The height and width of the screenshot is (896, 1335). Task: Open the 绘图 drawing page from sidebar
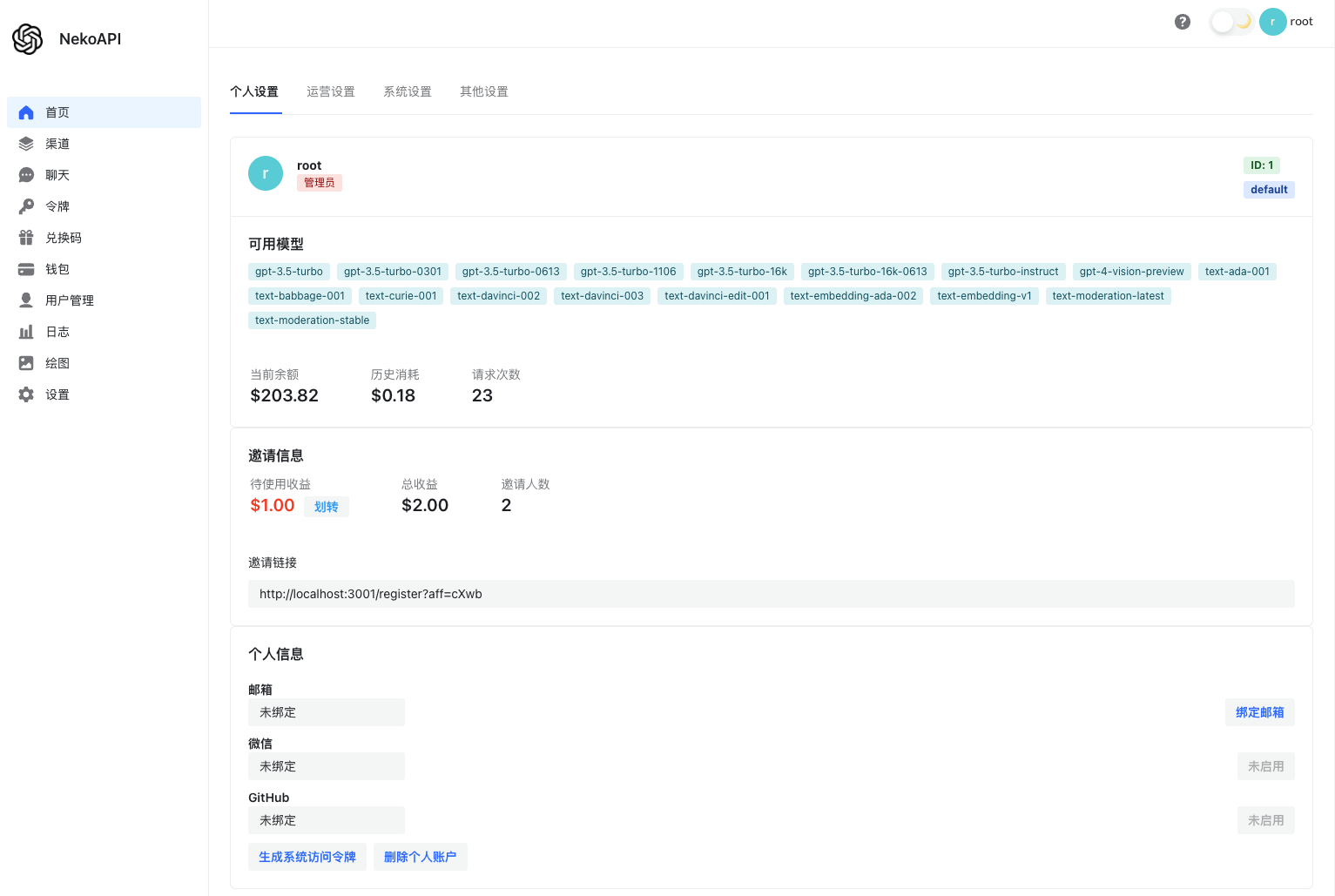[57, 362]
